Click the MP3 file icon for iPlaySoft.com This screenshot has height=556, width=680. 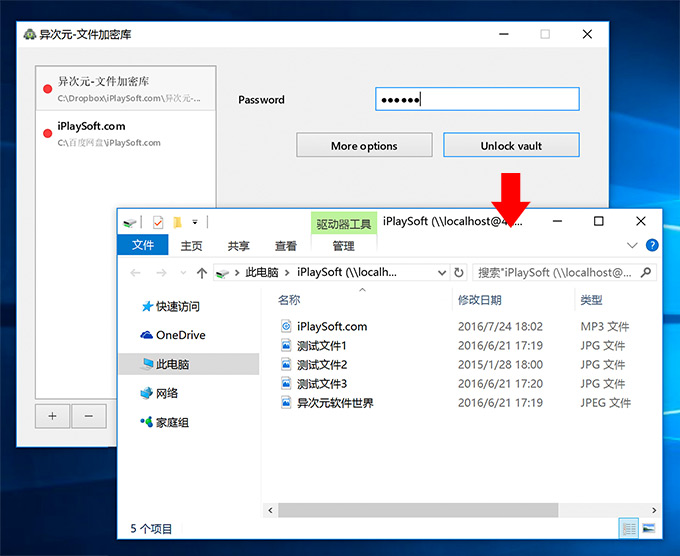pos(286,326)
